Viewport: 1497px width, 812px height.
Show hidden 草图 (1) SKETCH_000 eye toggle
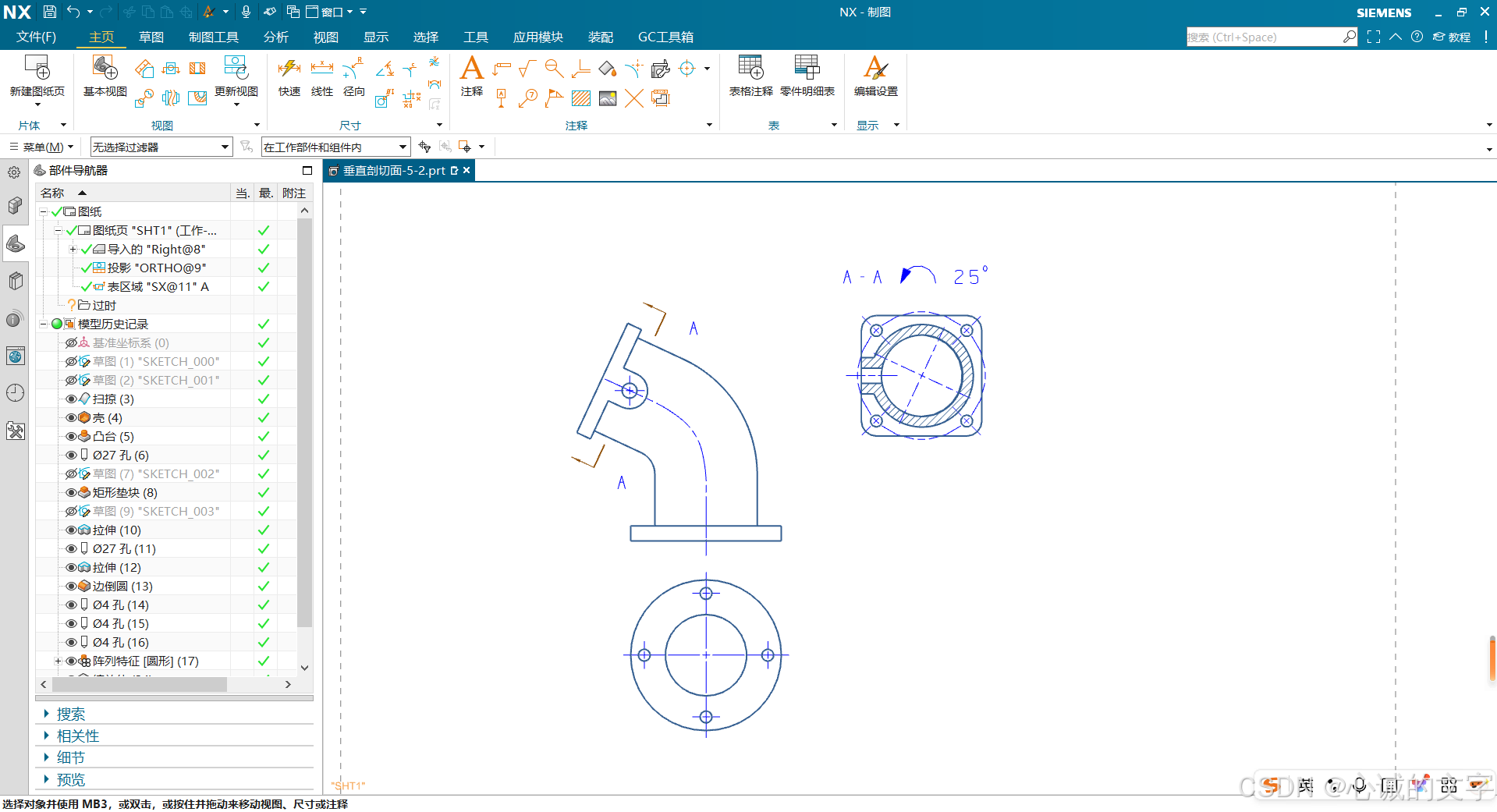71,361
